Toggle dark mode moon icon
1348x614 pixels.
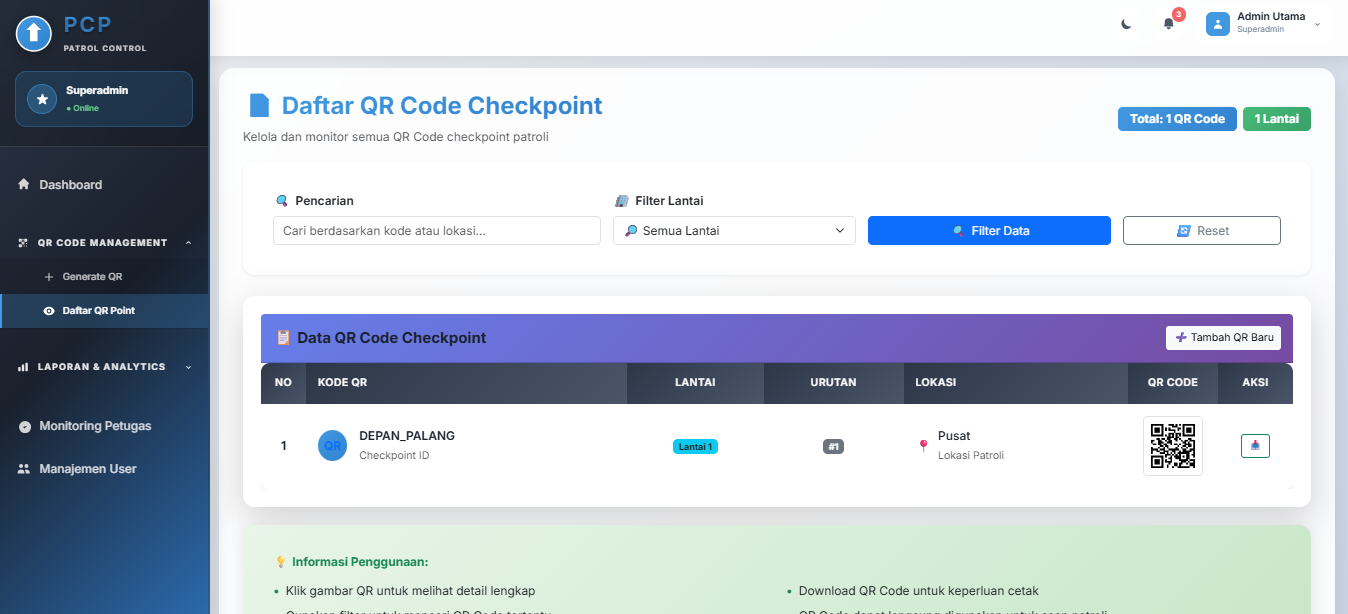click(x=1126, y=24)
